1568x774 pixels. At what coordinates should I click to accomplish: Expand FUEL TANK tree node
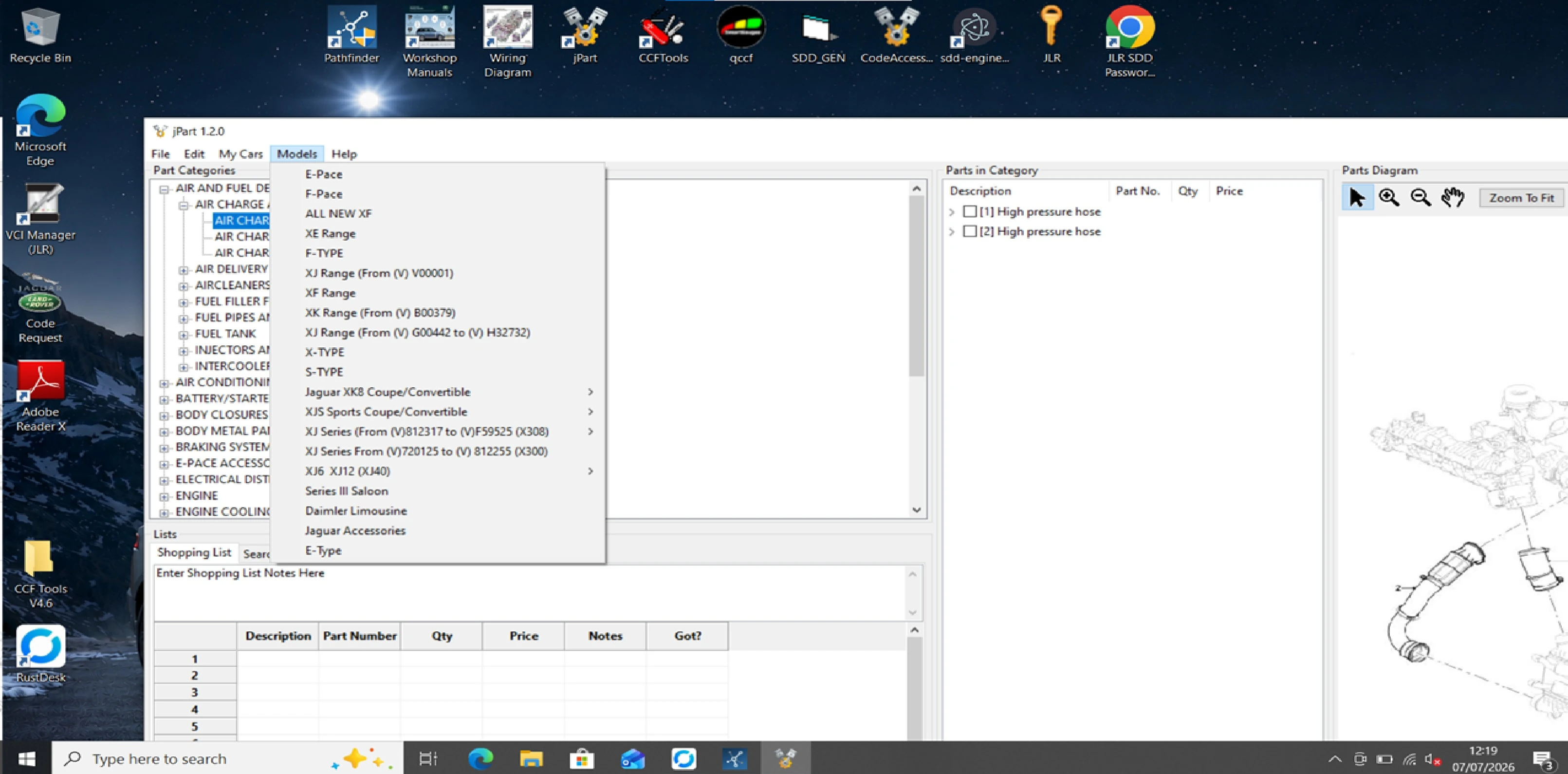coord(183,334)
